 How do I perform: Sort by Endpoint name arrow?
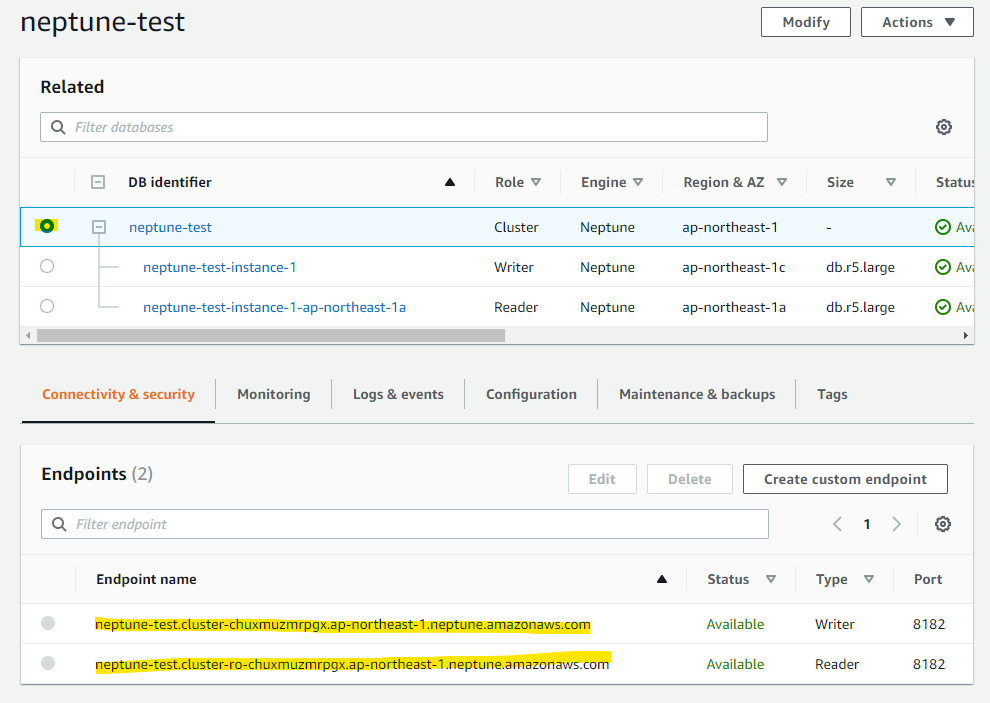662,579
